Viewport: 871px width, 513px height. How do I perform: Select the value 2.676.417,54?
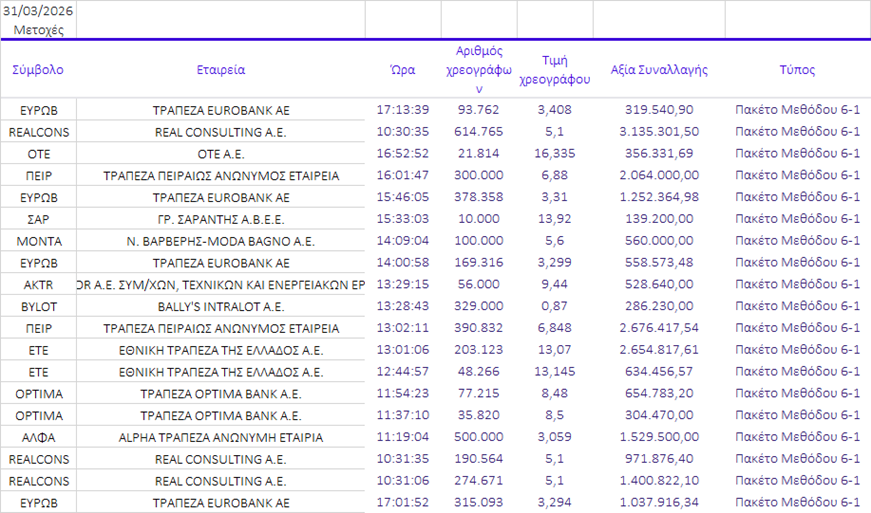(659, 328)
